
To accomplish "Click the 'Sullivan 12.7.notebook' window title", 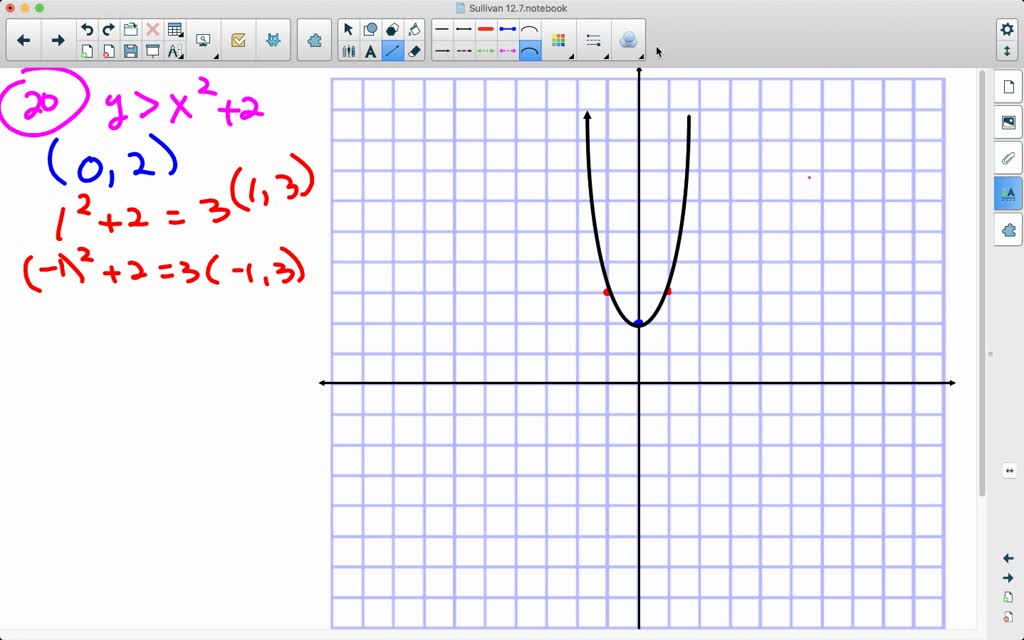I will (517, 8).
